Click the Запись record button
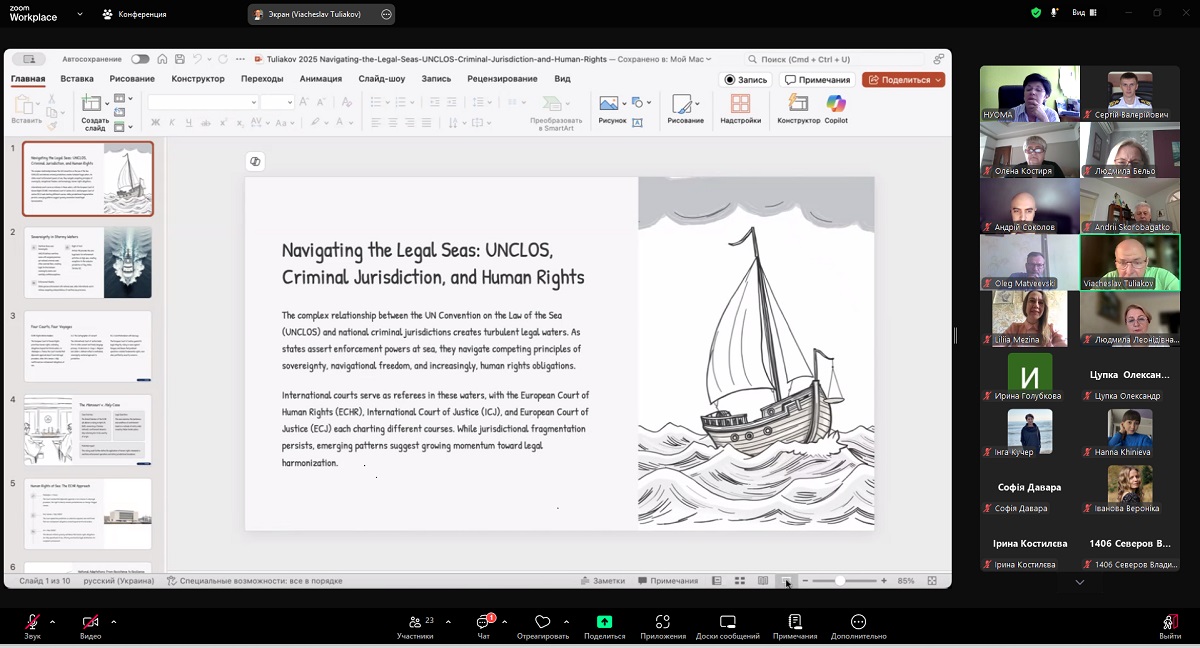 point(746,80)
